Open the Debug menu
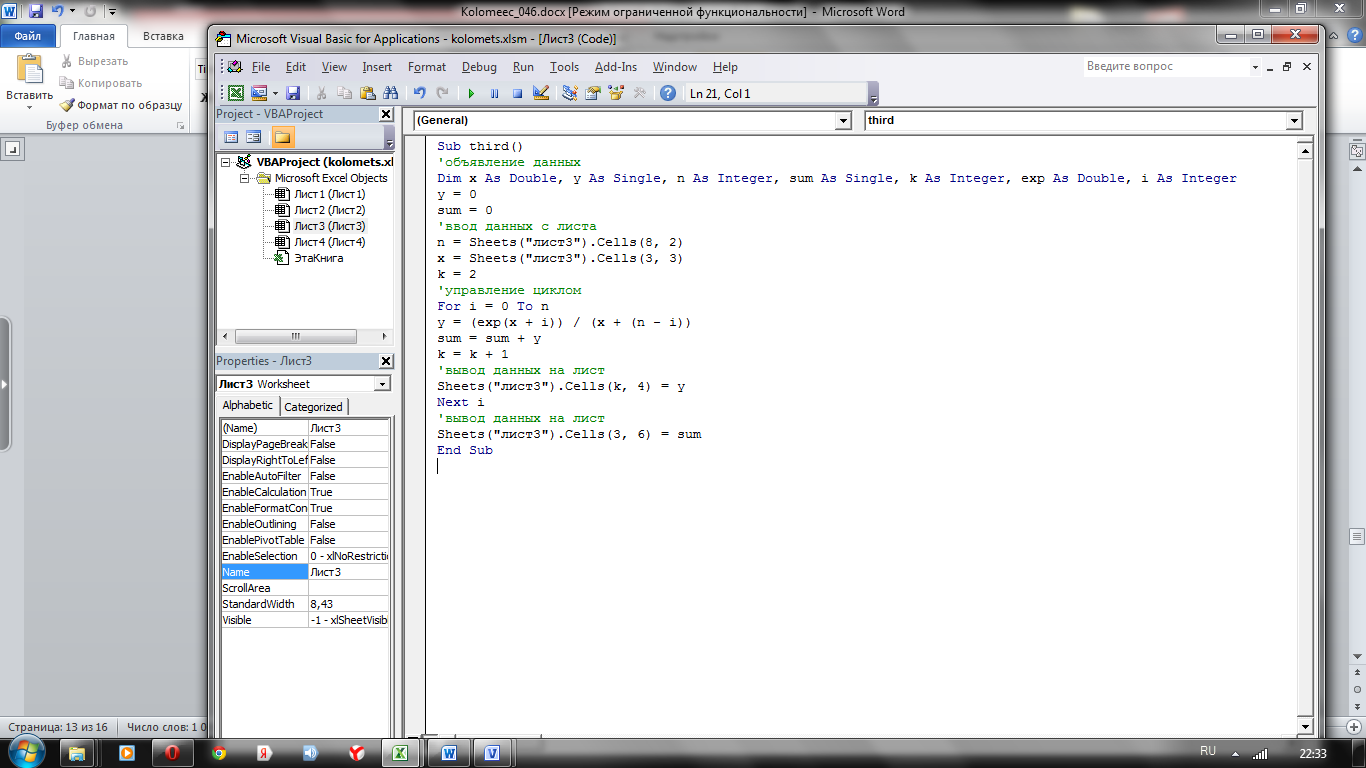This screenshot has width=1366, height=768. coord(479,67)
